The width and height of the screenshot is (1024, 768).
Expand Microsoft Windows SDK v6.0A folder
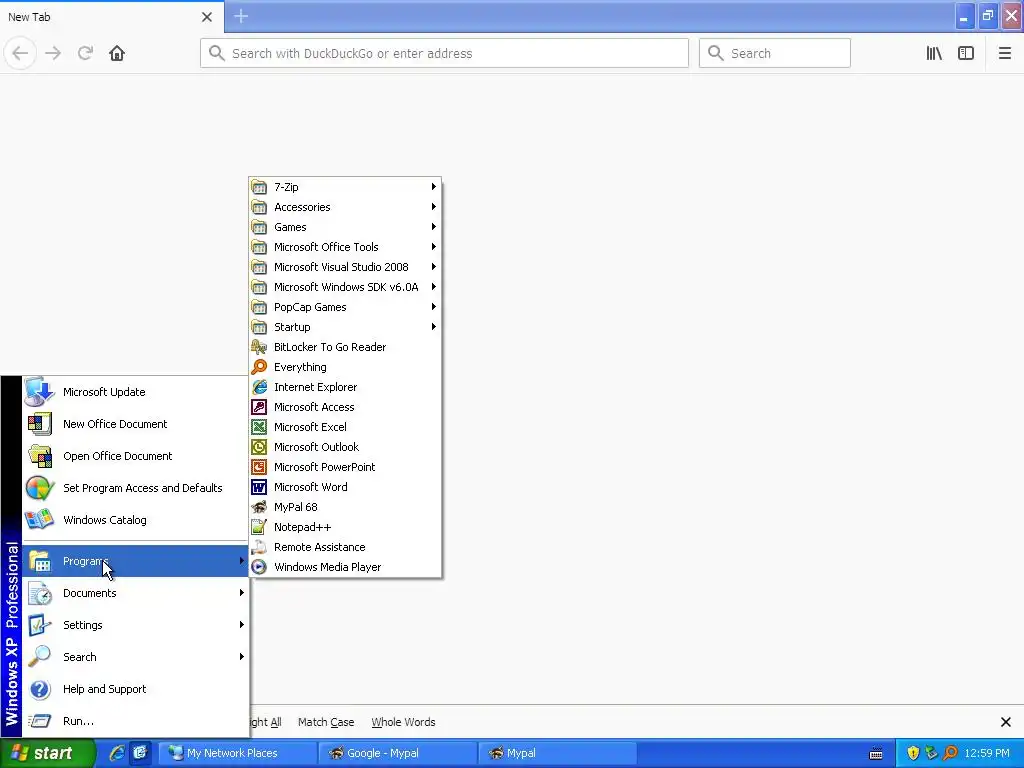pos(345,287)
